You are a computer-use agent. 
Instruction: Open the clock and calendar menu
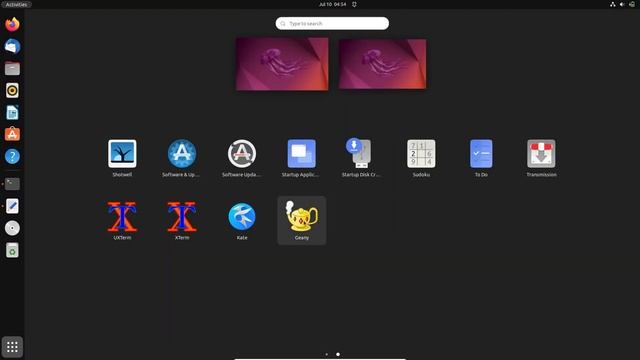click(333, 4)
